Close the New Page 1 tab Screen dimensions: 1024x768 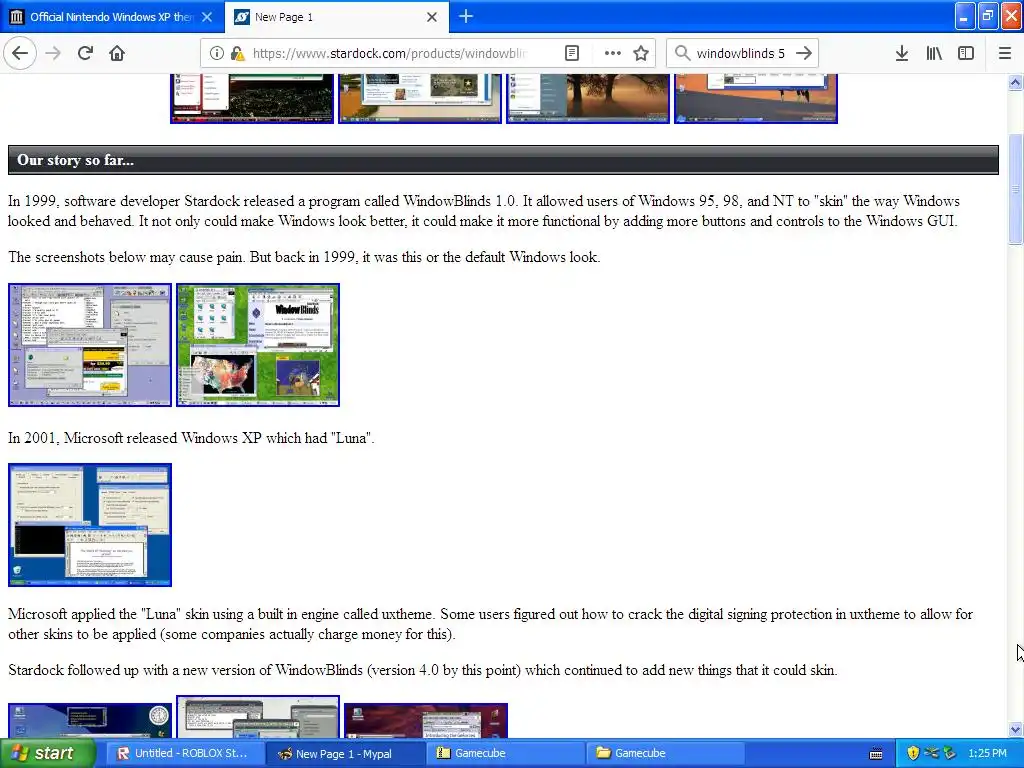(432, 17)
